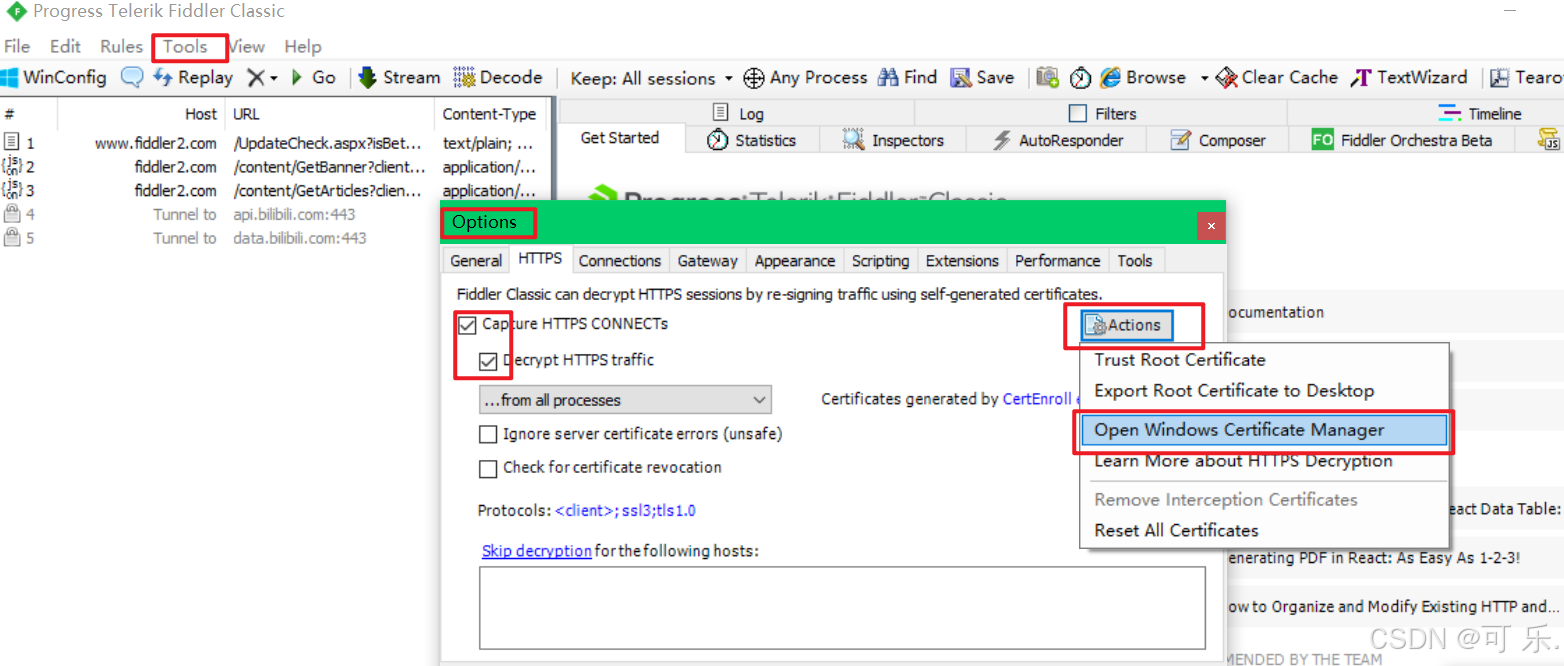Screen dimensions: 1564x666
Task: Switch to Performance tab in Options
Action: 1057,261
